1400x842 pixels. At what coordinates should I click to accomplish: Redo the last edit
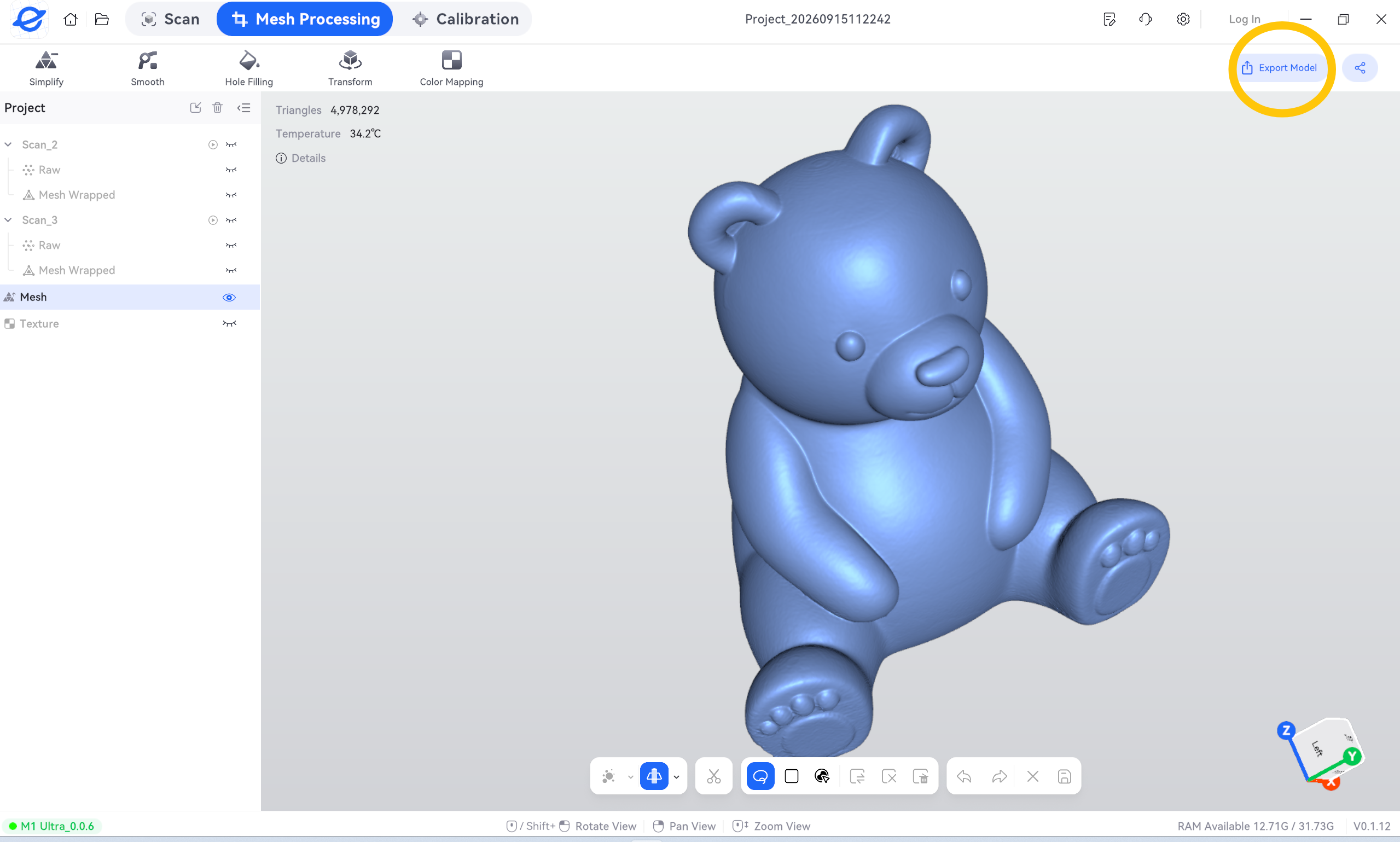1000,776
